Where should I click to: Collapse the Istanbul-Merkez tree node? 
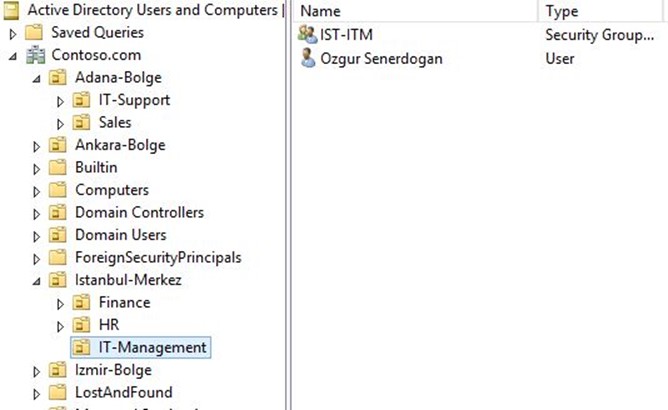37,281
